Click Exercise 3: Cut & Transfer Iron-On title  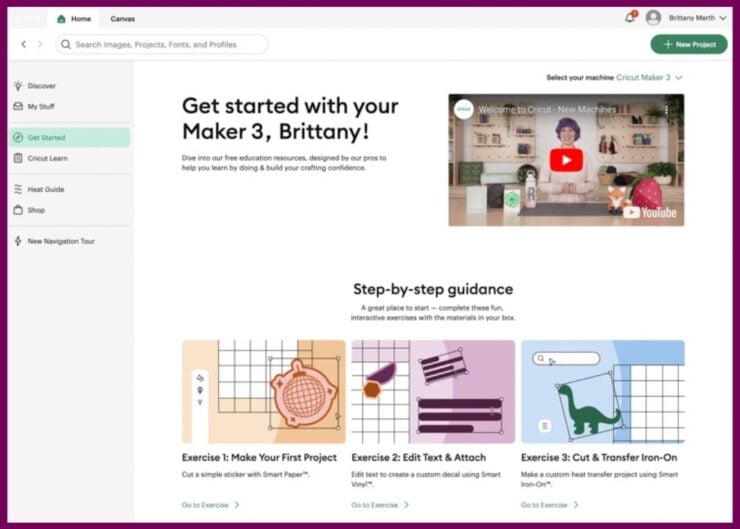tap(599, 457)
